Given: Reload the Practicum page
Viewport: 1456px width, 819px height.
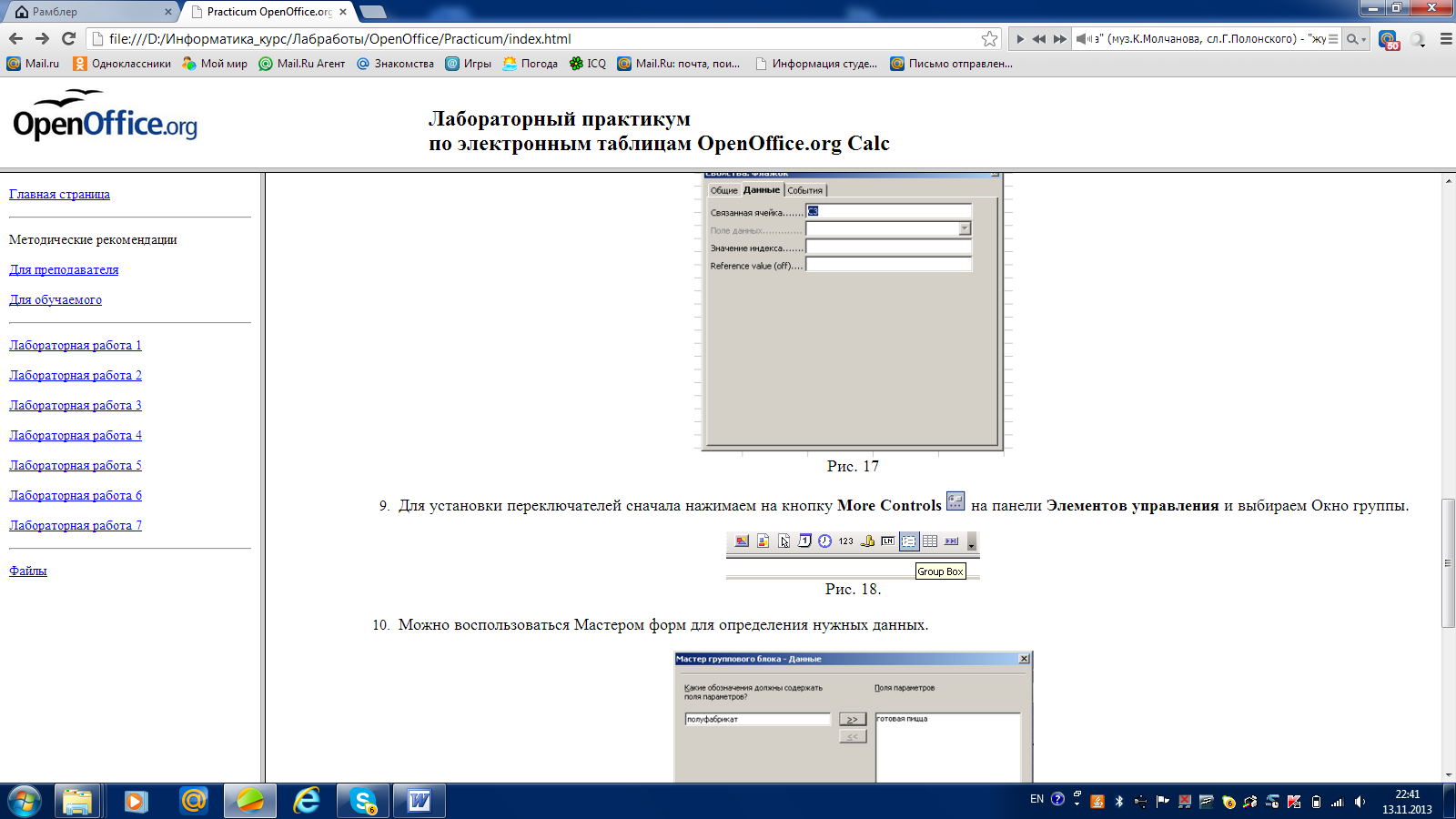Looking at the screenshot, I should (68, 38).
